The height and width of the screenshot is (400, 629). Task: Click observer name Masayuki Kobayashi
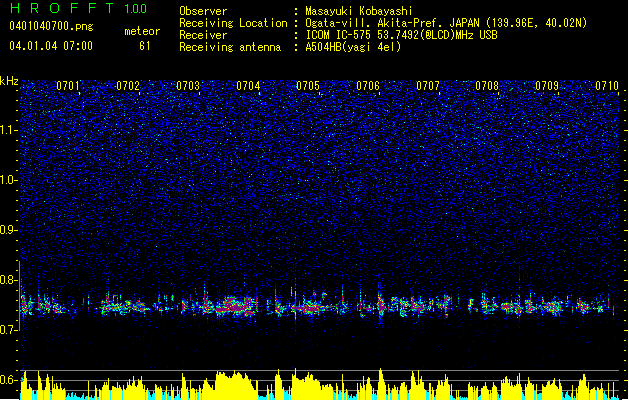click(359, 11)
